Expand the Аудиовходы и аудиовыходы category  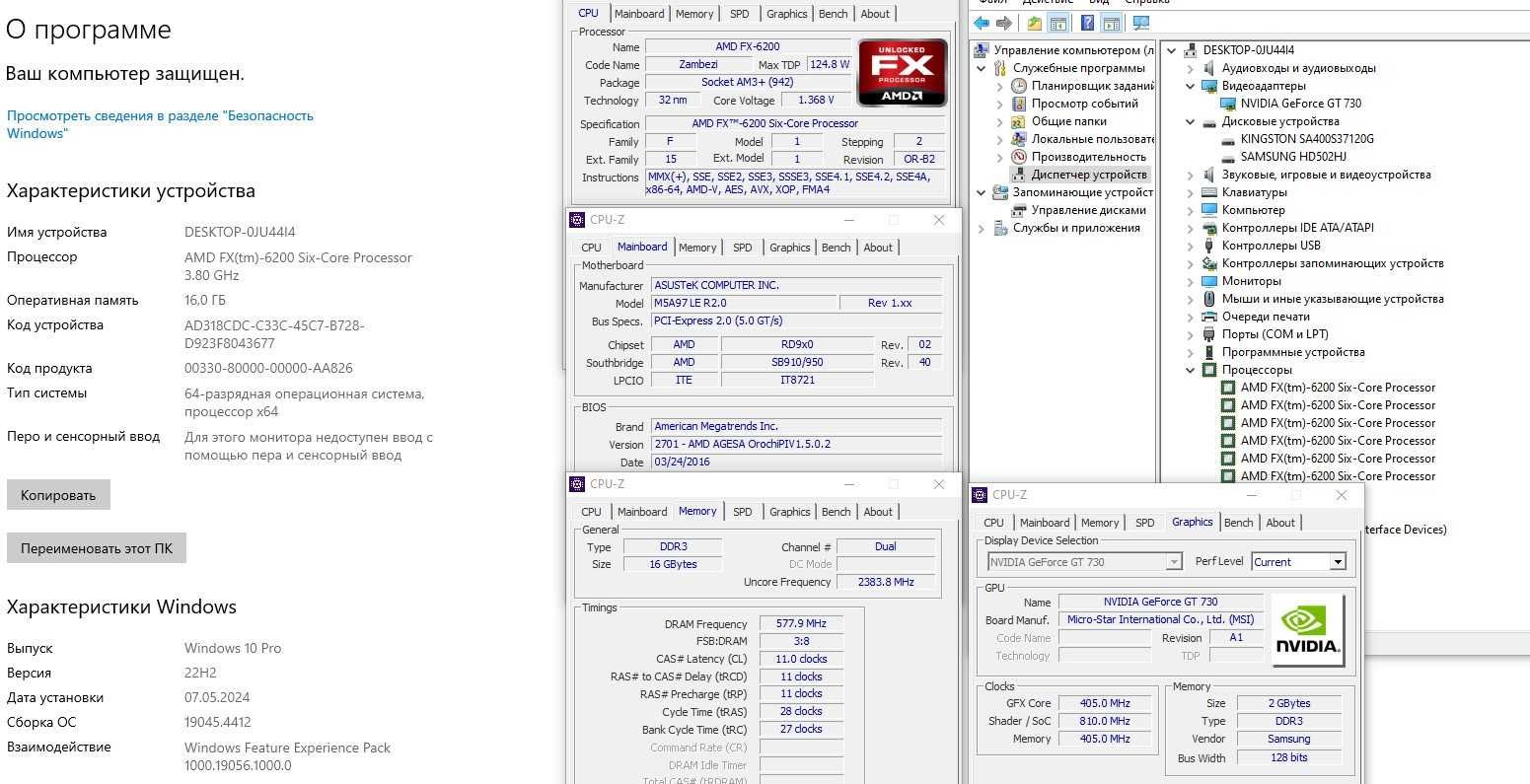pos(1191,68)
